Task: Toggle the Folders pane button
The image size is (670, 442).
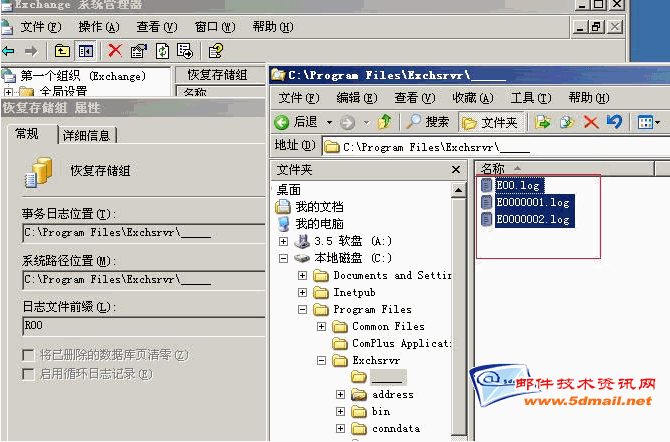Action: (x=490, y=122)
